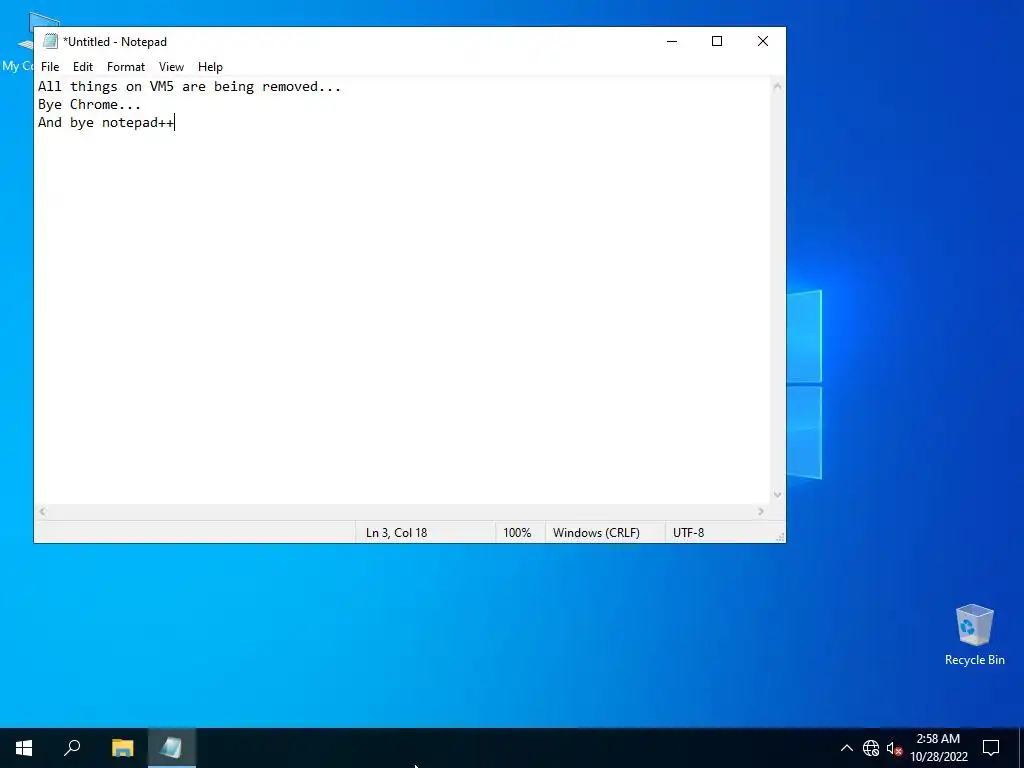Click the 100% zoom status entry

[x=517, y=533]
